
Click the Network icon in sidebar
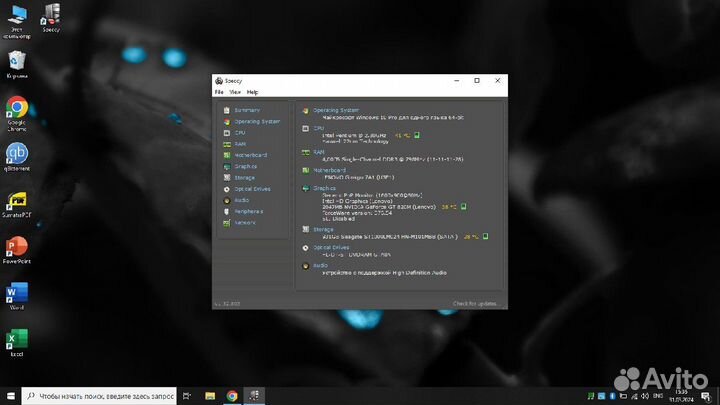click(226, 223)
